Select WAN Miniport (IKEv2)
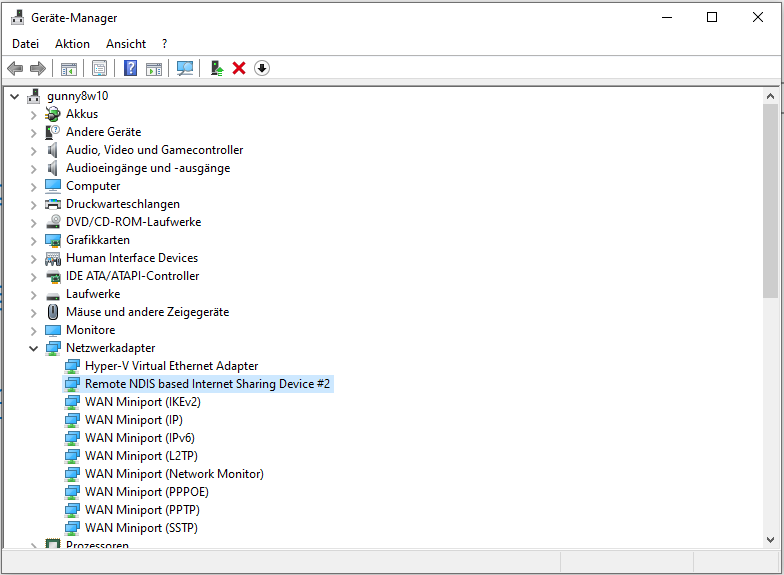The image size is (784, 575). [143, 402]
